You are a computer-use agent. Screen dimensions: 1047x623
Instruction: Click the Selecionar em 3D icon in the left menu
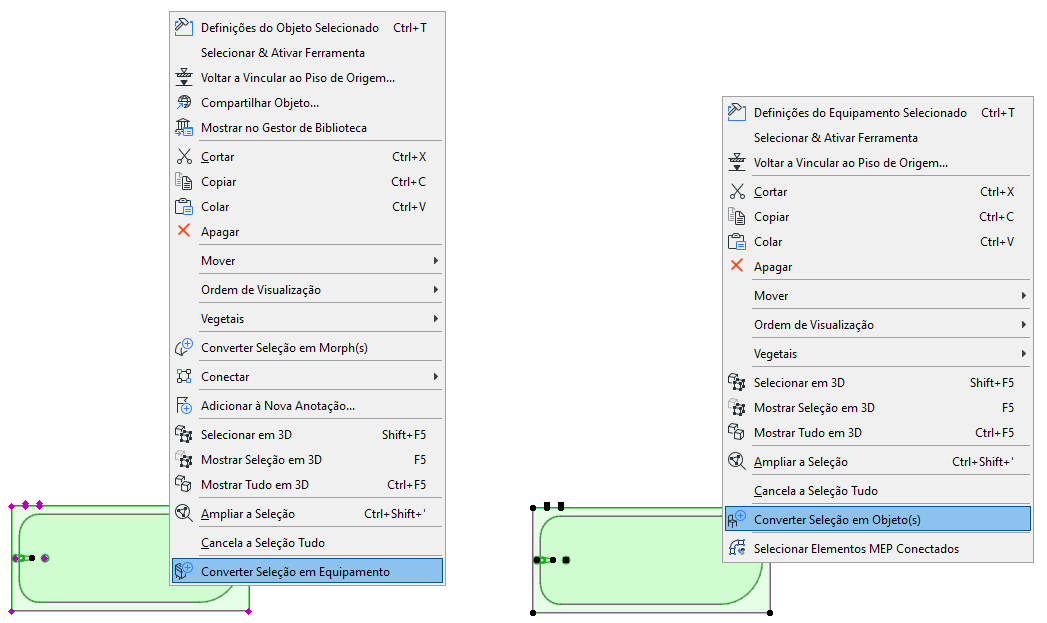184,434
